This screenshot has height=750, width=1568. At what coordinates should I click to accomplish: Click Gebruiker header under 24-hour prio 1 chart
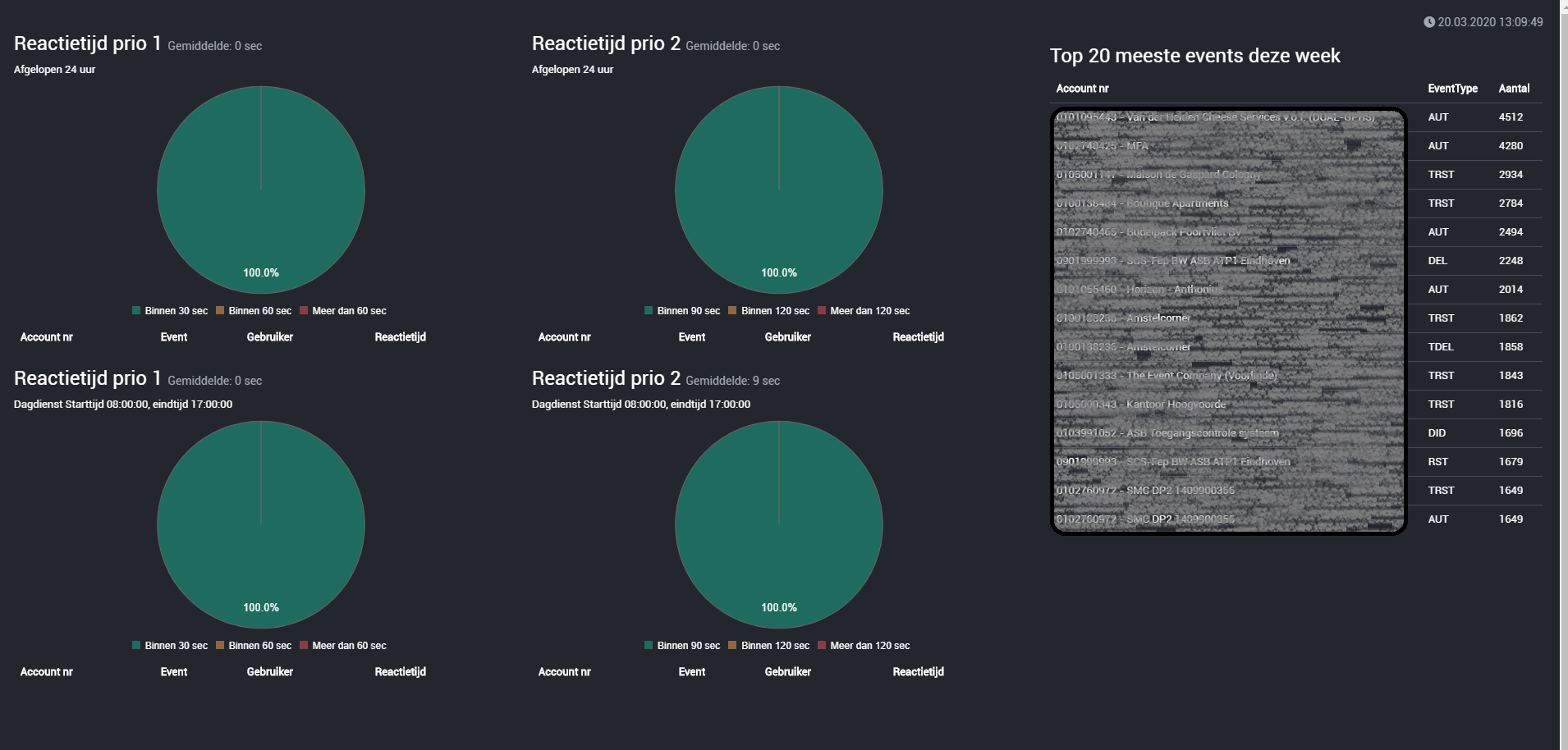tap(269, 337)
